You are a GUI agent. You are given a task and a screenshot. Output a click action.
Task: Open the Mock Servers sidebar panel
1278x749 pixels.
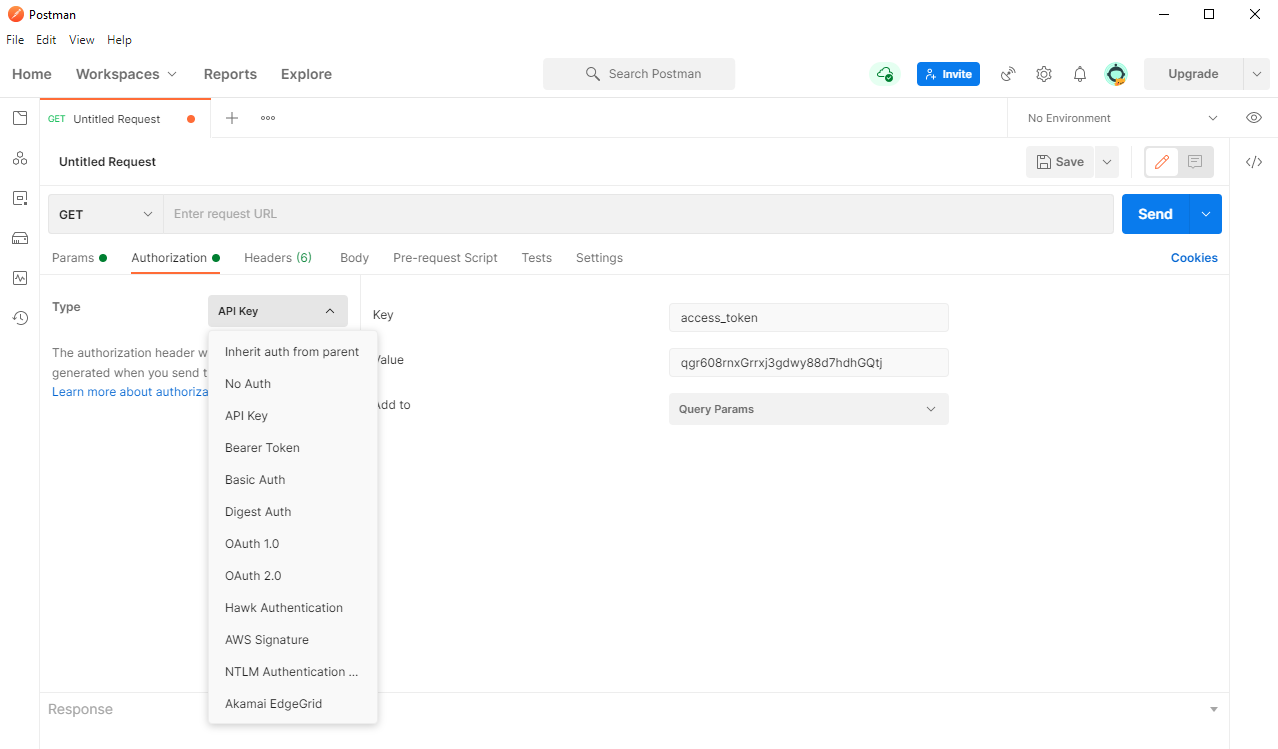(19, 238)
